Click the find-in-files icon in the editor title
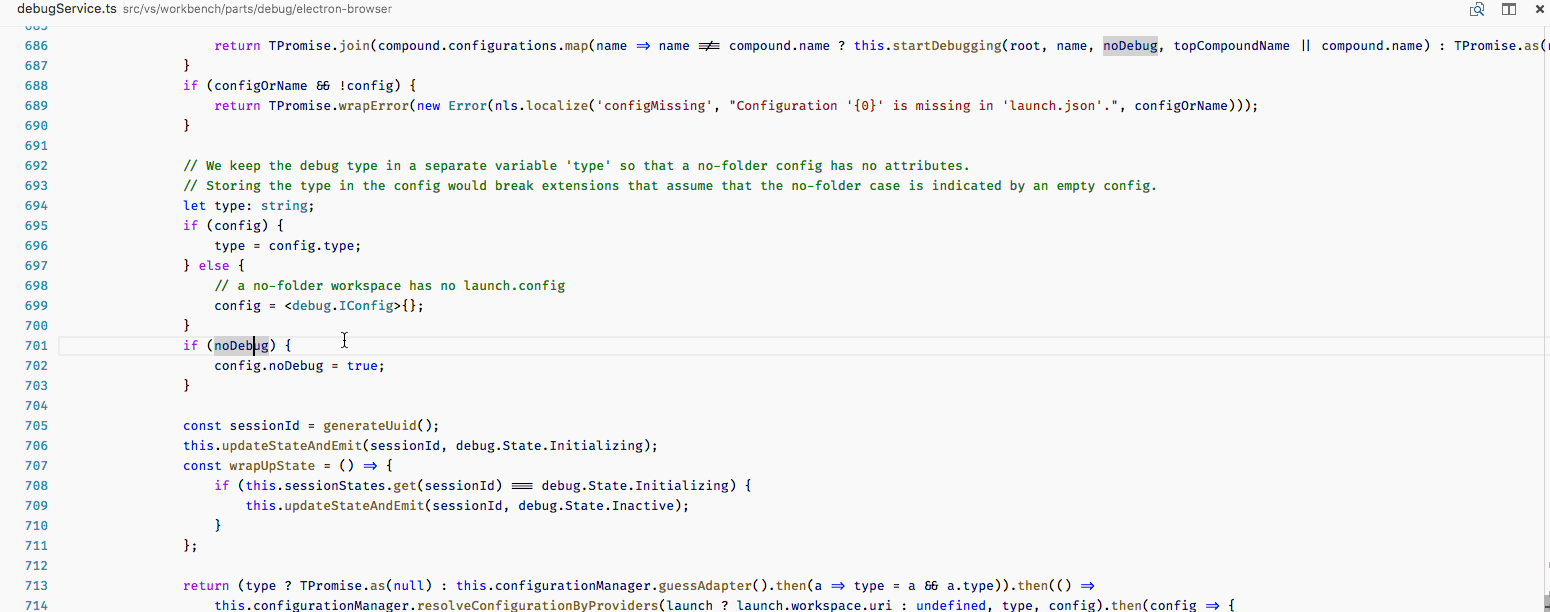This screenshot has width=1550, height=612. 1477,9
